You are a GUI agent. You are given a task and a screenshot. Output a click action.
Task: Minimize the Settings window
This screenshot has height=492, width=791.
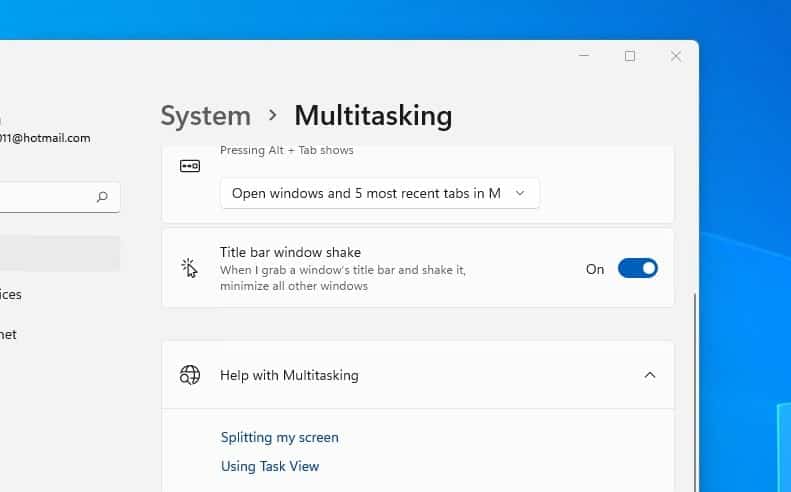pos(583,56)
